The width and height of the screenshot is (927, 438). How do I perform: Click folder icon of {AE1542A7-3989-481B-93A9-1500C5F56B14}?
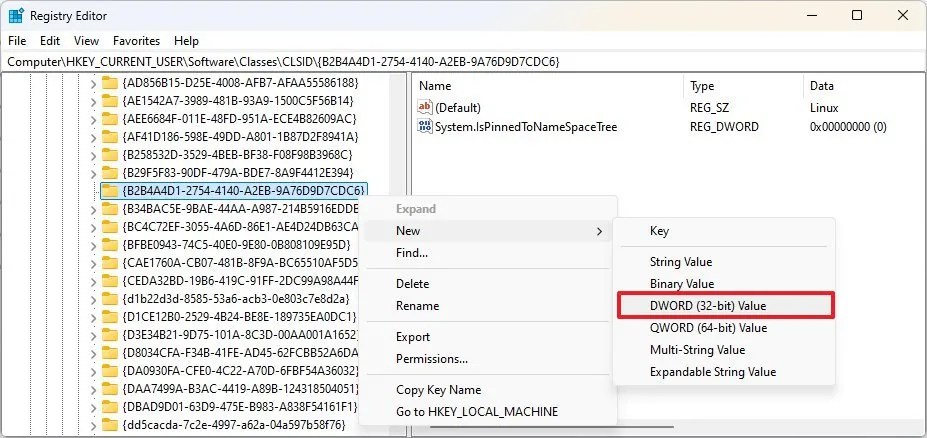coord(109,100)
